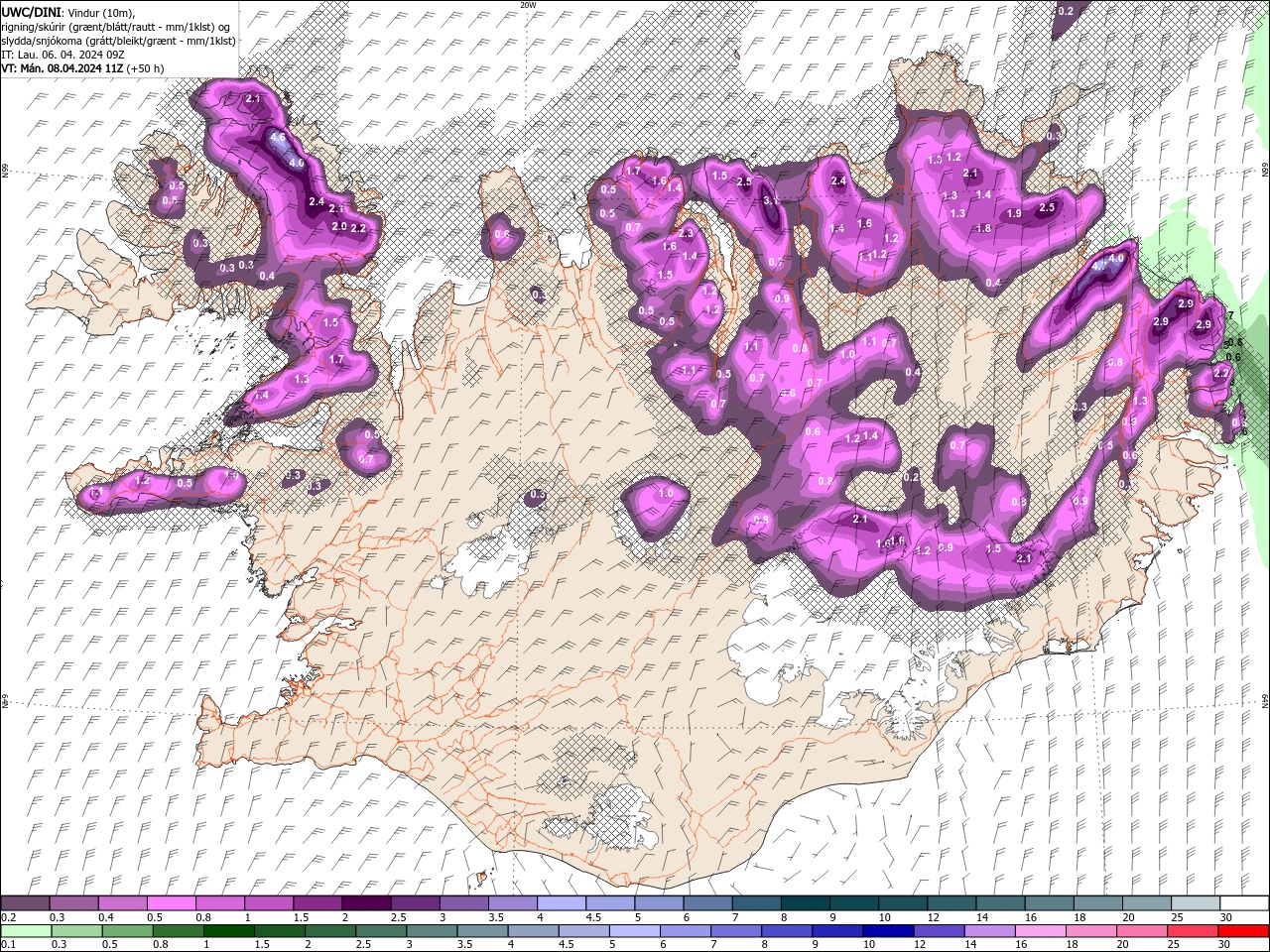Viewport: 1270px width, 952px height.
Task: Click the '1.8' value on the map
Action: [x=983, y=229]
